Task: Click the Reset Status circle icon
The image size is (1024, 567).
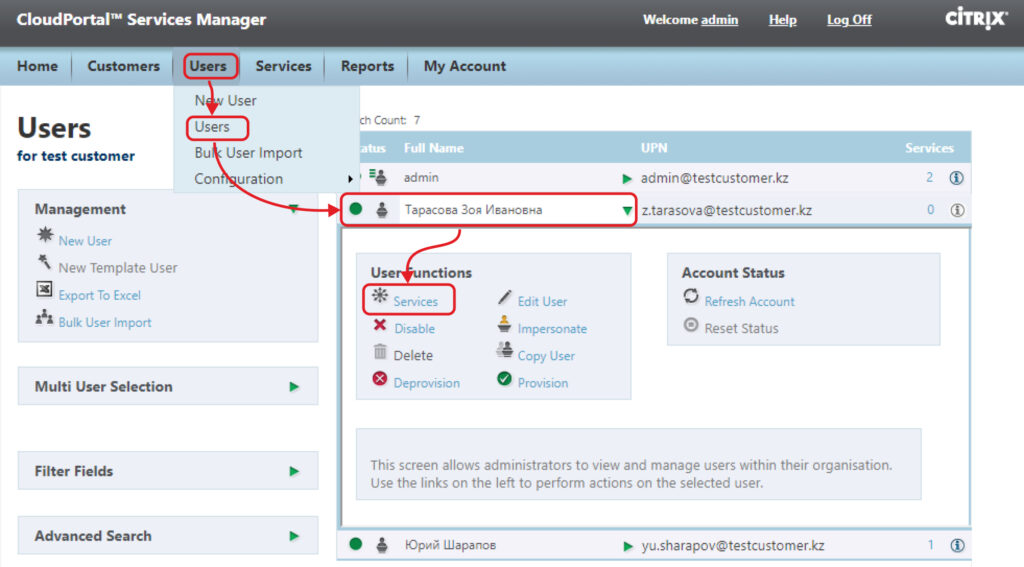Action: [x=691, y=325]
